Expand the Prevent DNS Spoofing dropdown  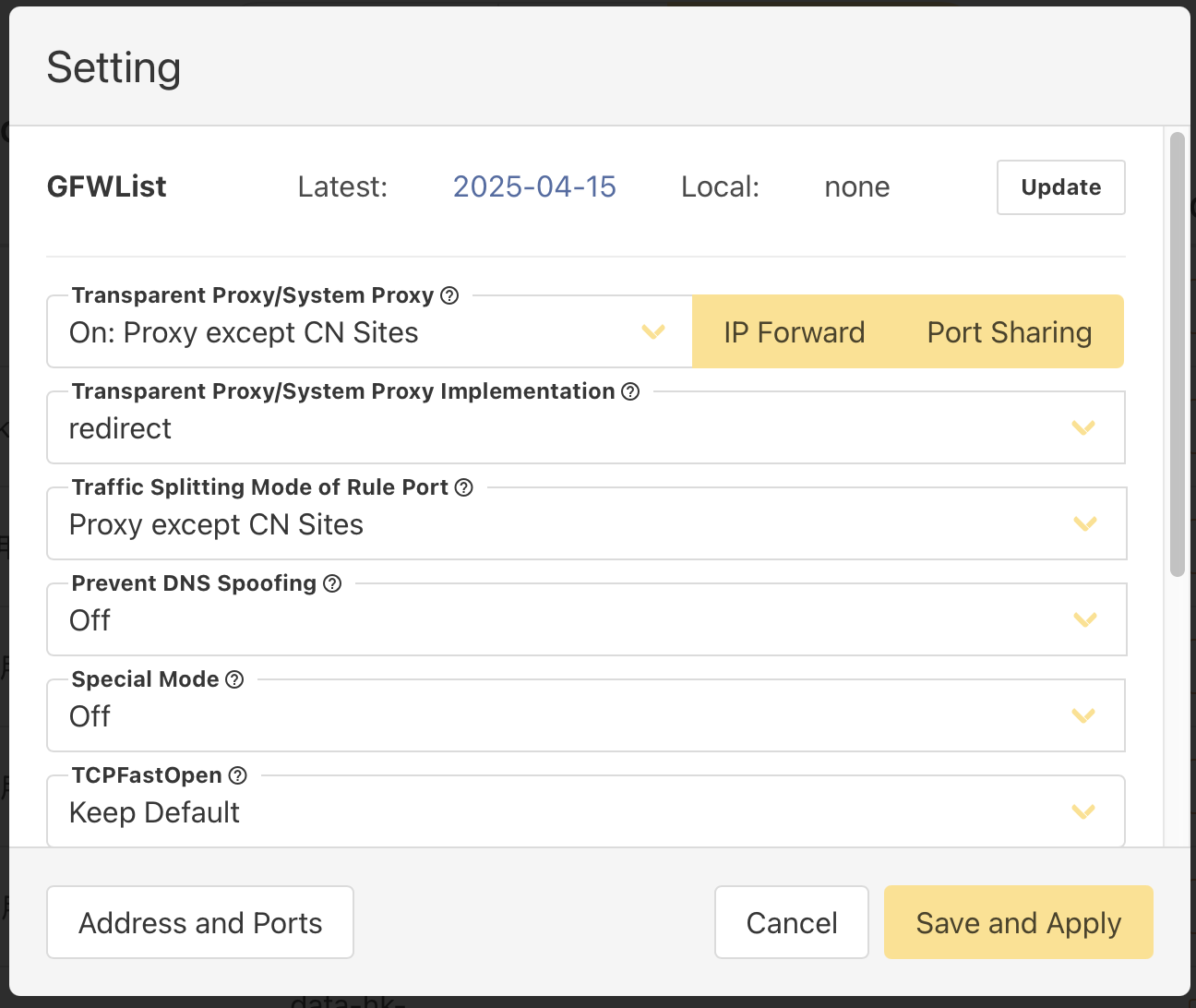(x=585, y=621)
